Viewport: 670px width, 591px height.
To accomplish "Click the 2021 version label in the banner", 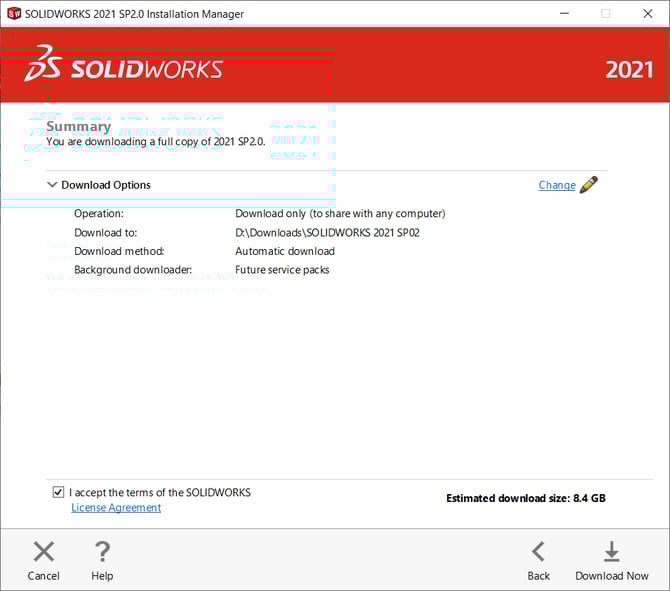I will click(x=629, y=70).
